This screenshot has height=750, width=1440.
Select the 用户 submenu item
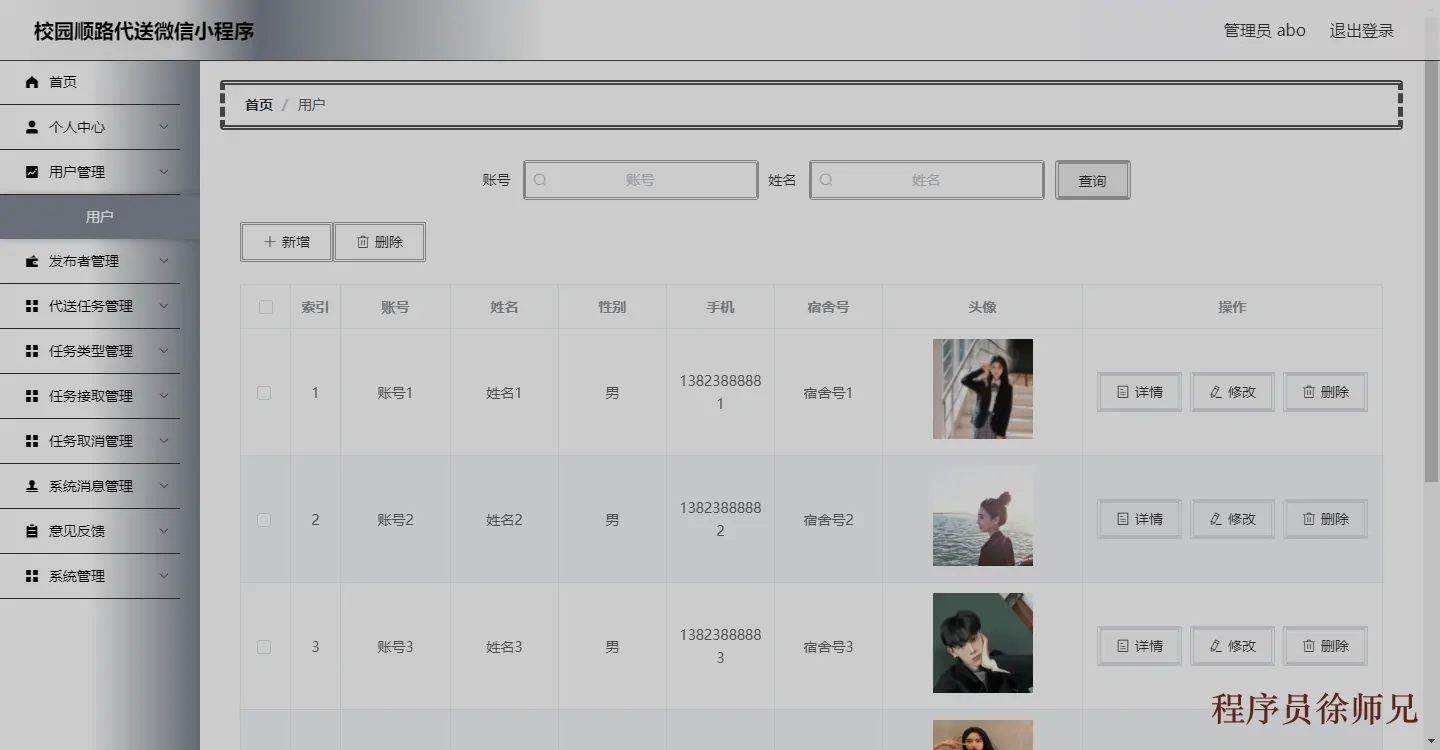[x=100, y=217]
